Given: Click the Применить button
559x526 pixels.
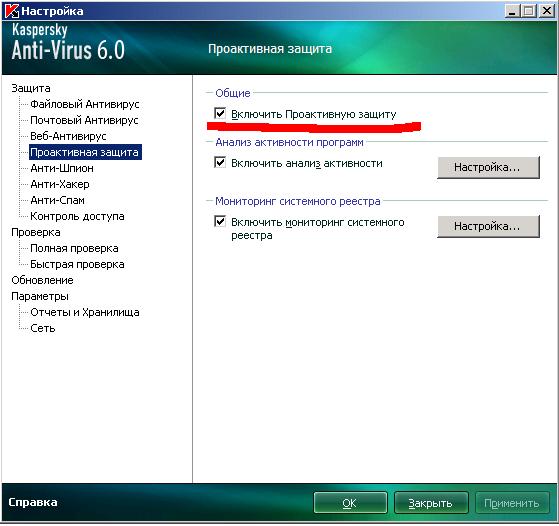Looking at the screenshot, I should click(x=512, y=503).
